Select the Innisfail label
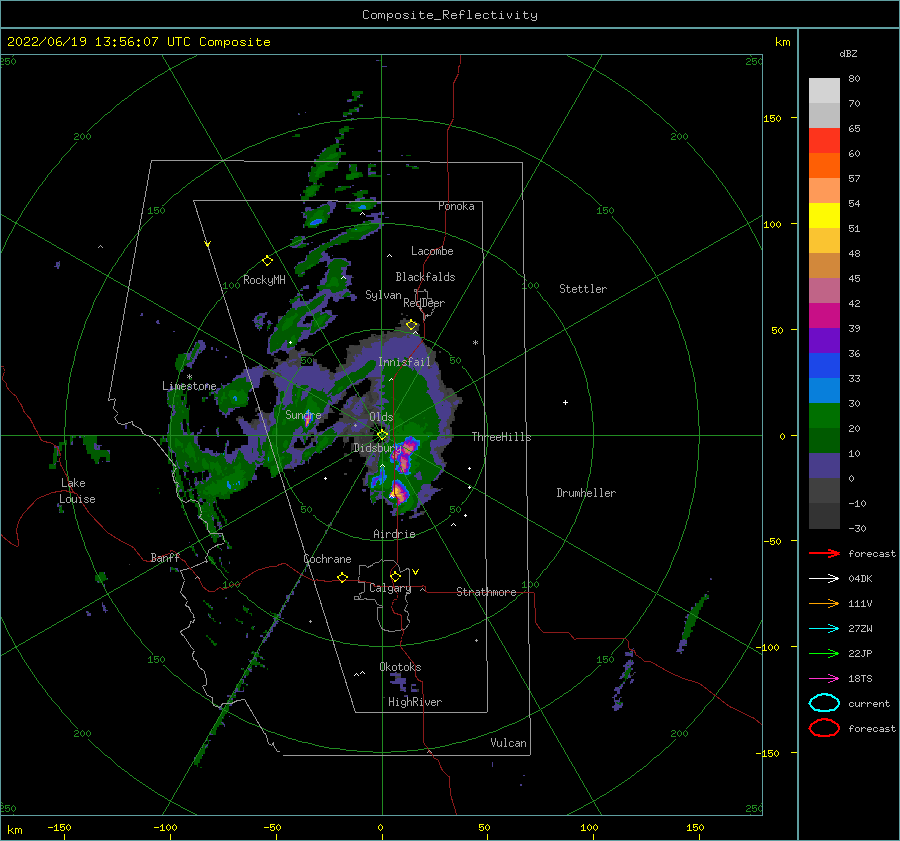The image size is (900, 841). [404, 362]
